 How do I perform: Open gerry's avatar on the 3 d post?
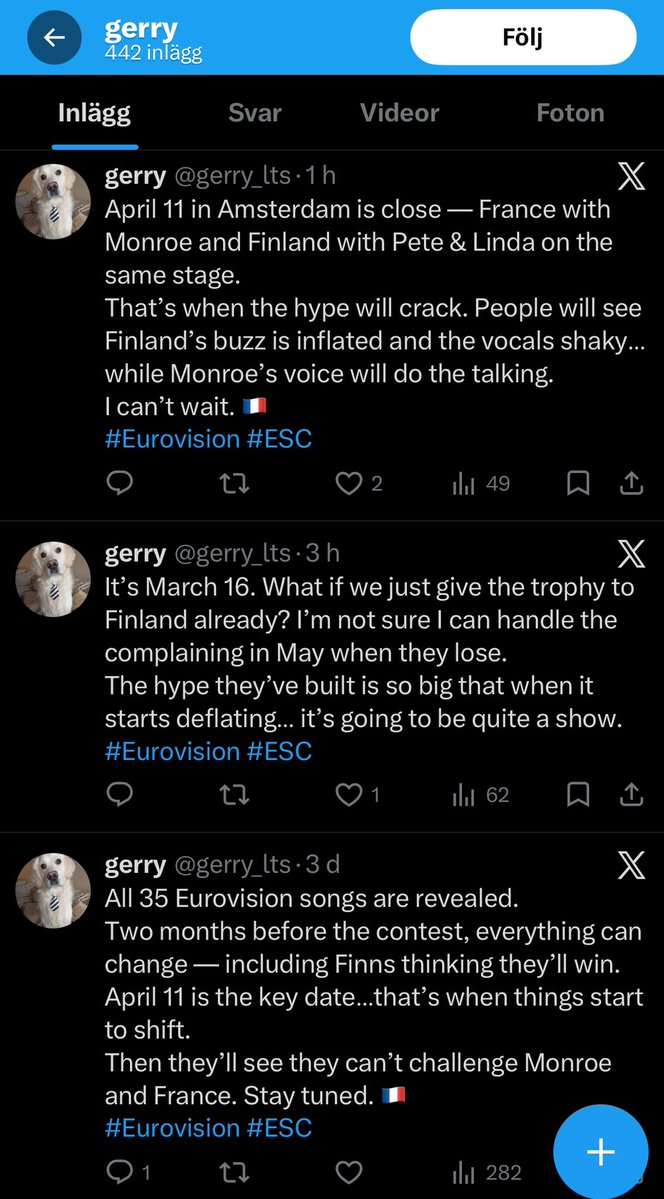[x=54, y=891]
